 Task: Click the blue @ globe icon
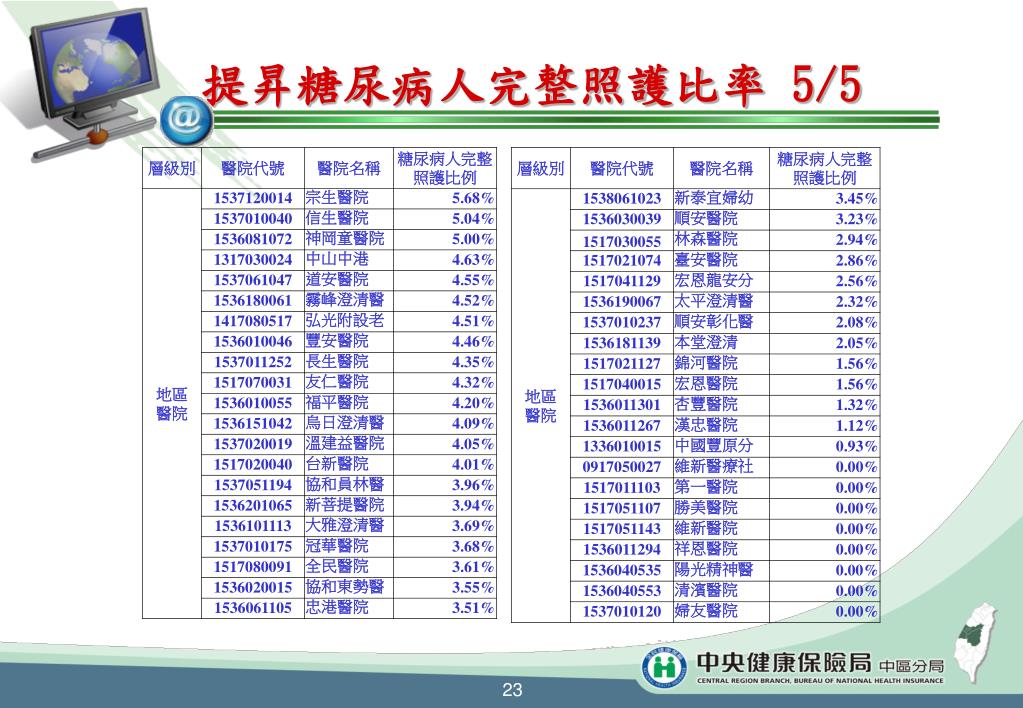click(187, 121)
